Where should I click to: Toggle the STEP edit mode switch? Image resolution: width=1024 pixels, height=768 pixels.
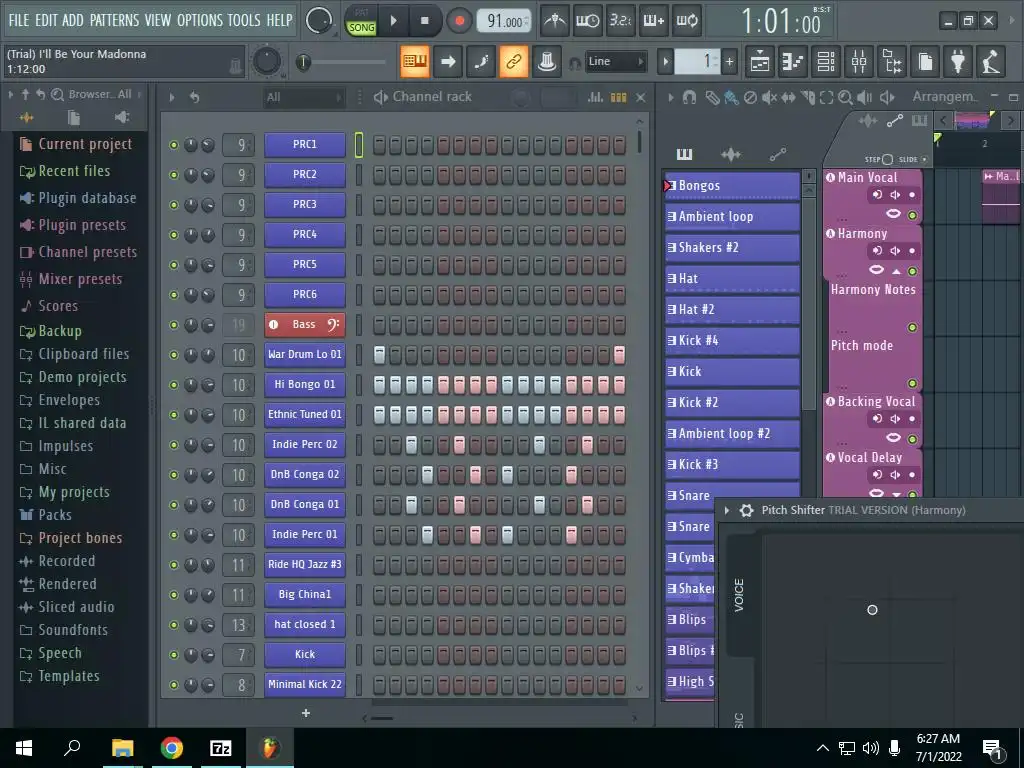[888, 159]
